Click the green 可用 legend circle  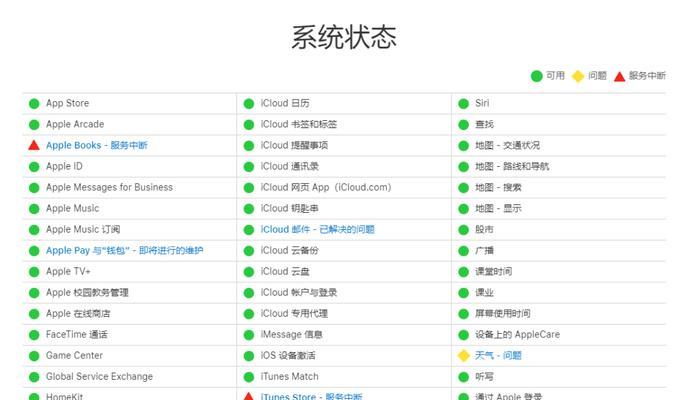coord(537,76)
